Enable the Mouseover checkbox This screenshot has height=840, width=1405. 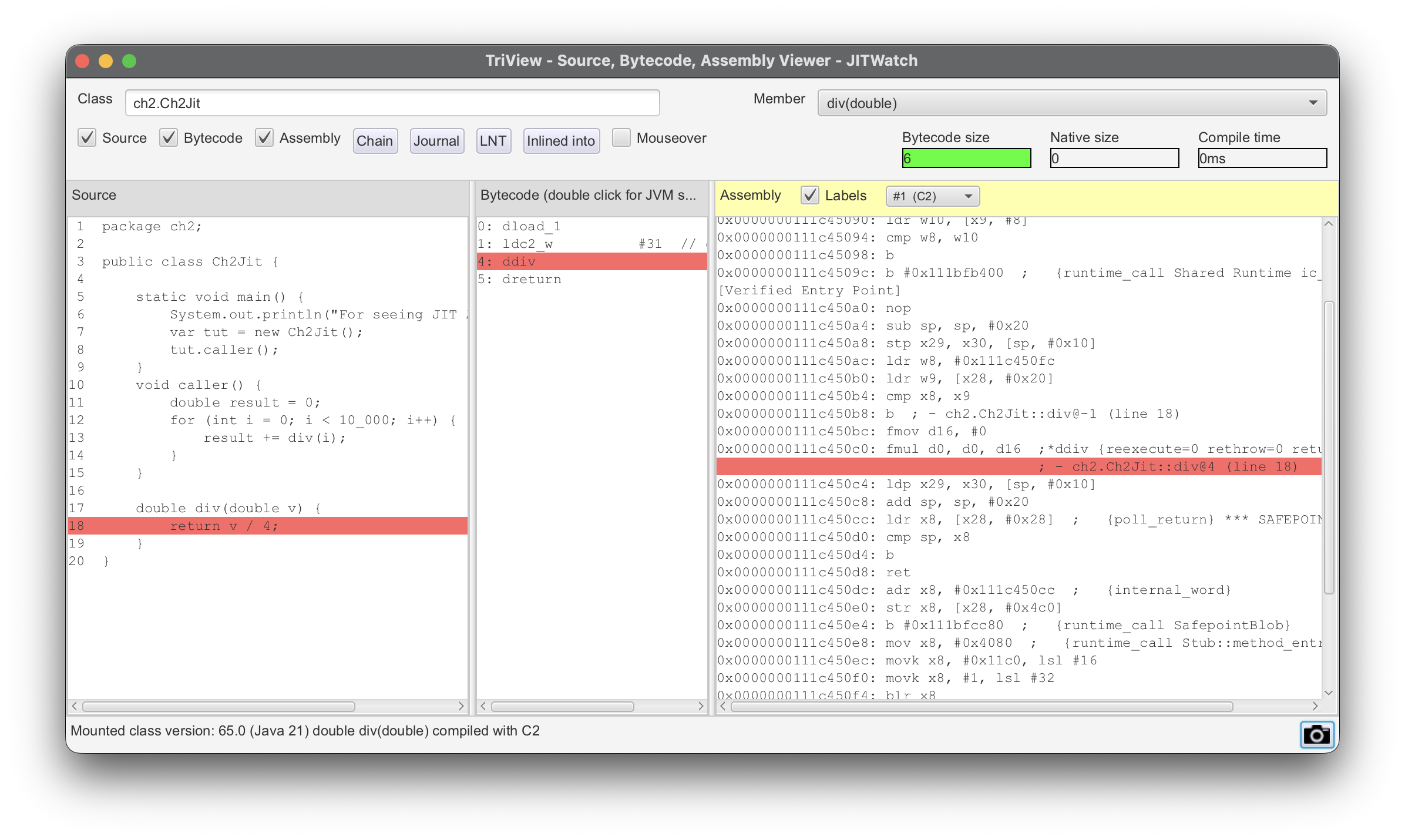[x=621, y=138]
